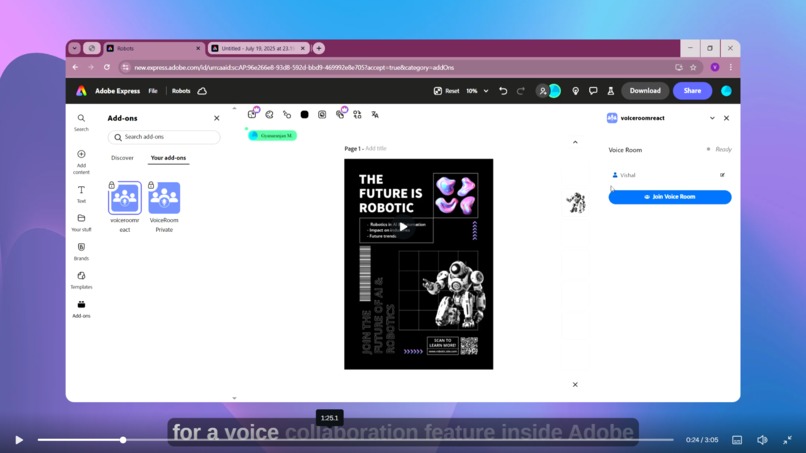Close the voiceroomreact panel

[726, 118]
